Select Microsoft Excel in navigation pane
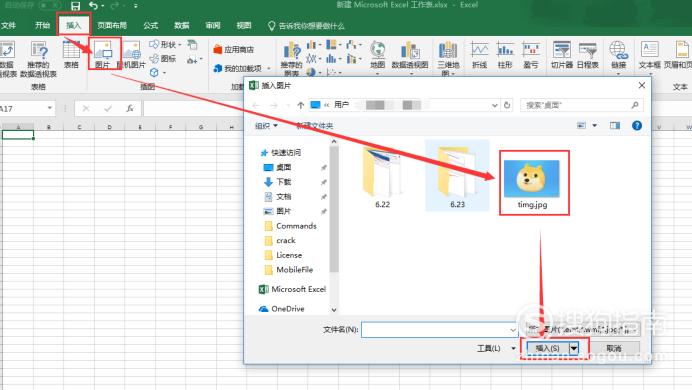Screen dimensions: 692x390 pyautogui.click(x=292, y=289)
